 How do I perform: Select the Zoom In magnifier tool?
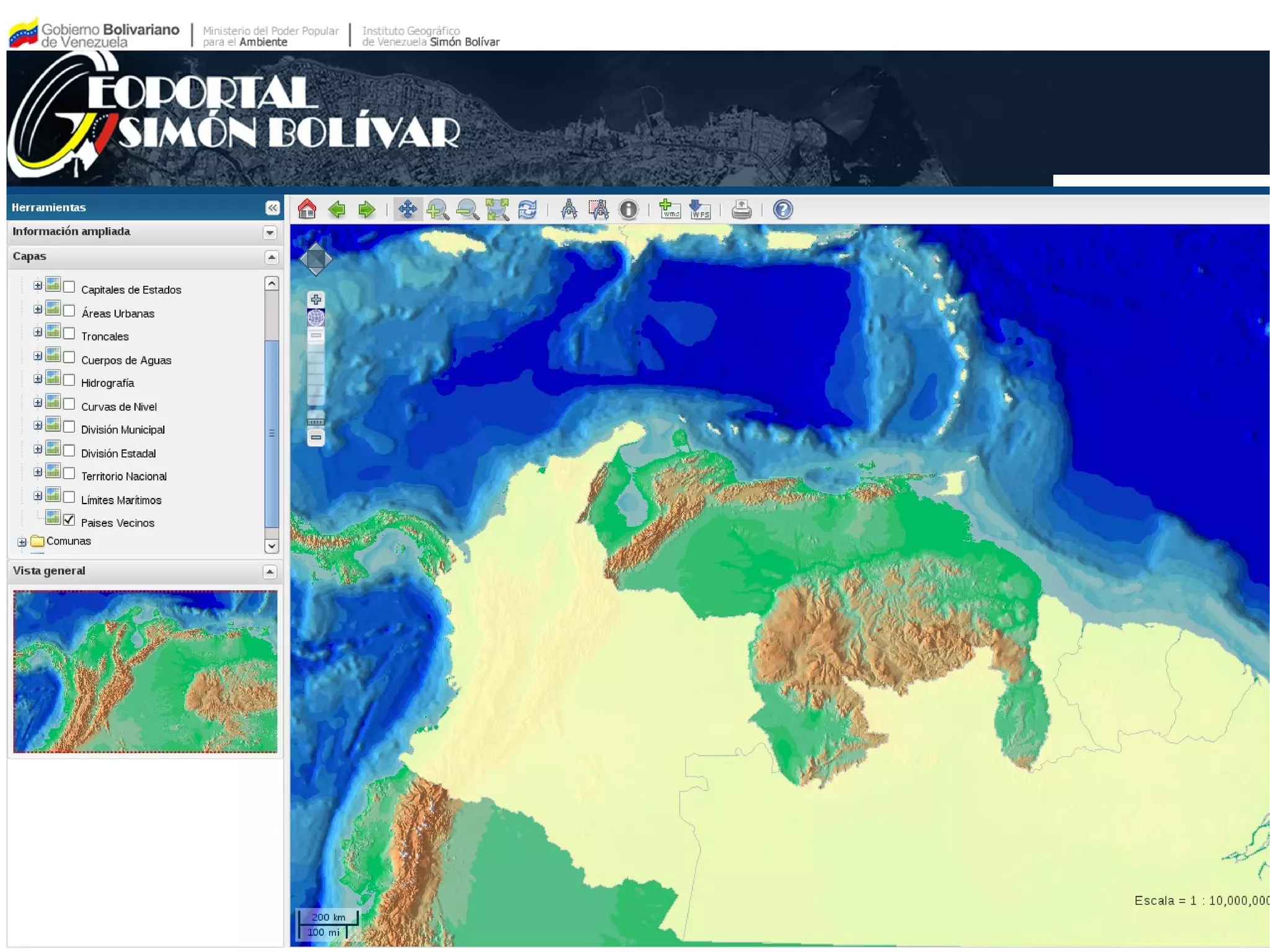coord(438,210)
